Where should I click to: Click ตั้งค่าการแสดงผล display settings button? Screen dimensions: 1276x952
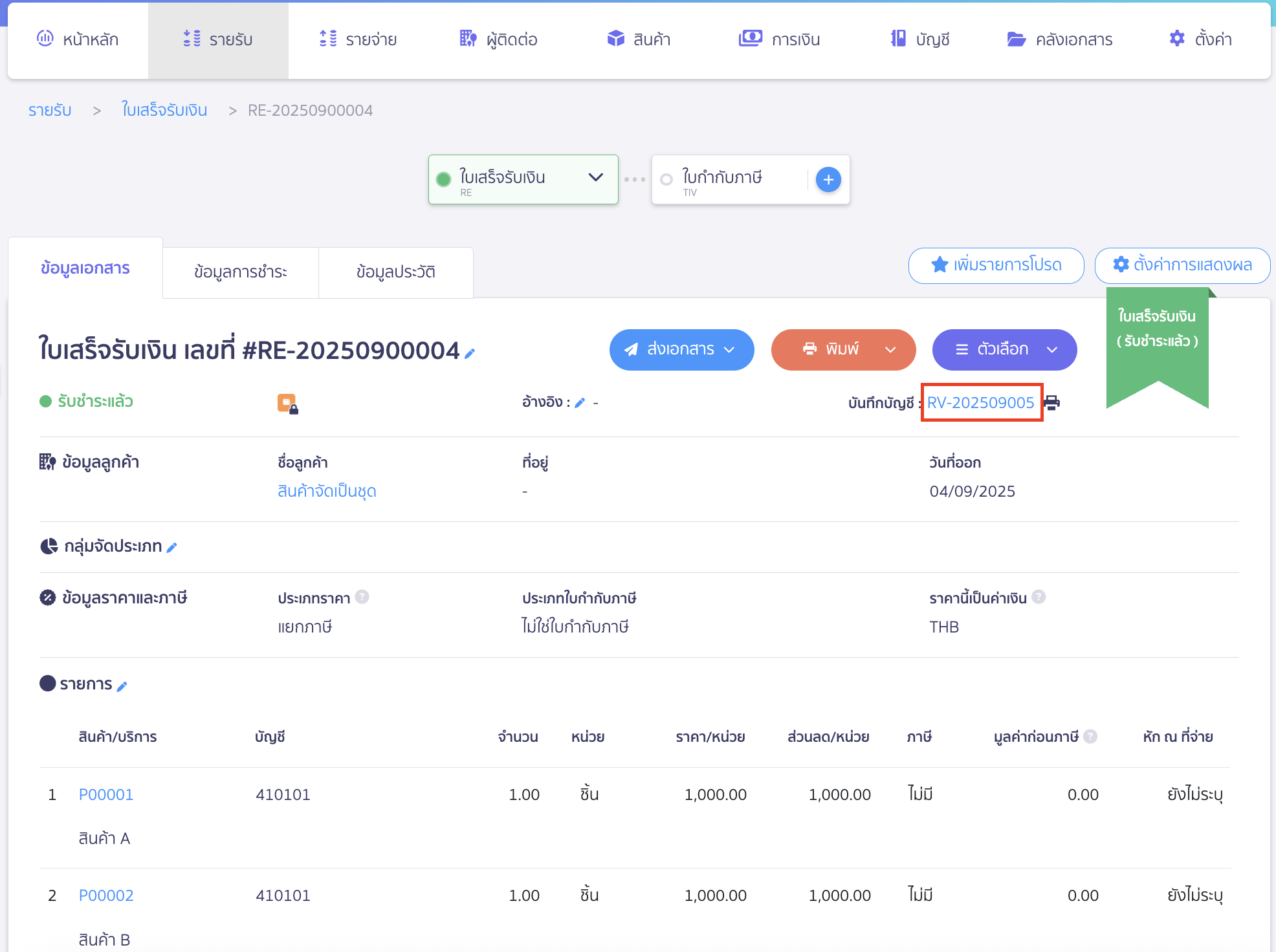click(x=1182, y=265)
